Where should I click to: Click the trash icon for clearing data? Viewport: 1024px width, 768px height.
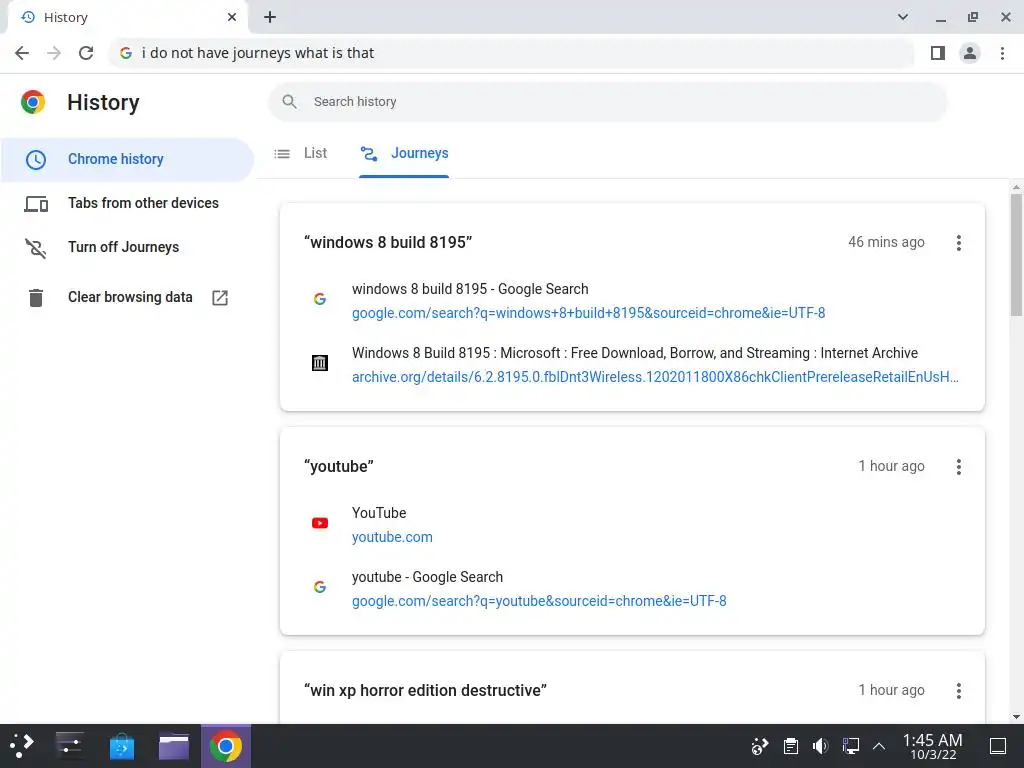[36, 298]
